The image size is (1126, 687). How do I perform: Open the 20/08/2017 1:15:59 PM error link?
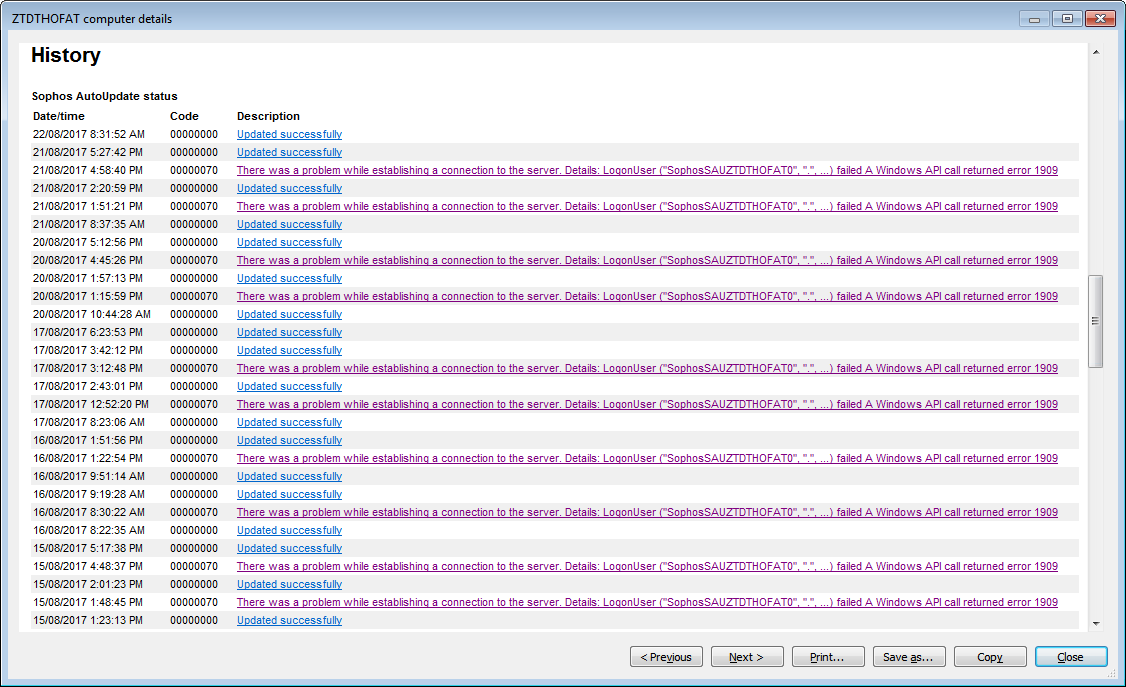click(647, 296)
